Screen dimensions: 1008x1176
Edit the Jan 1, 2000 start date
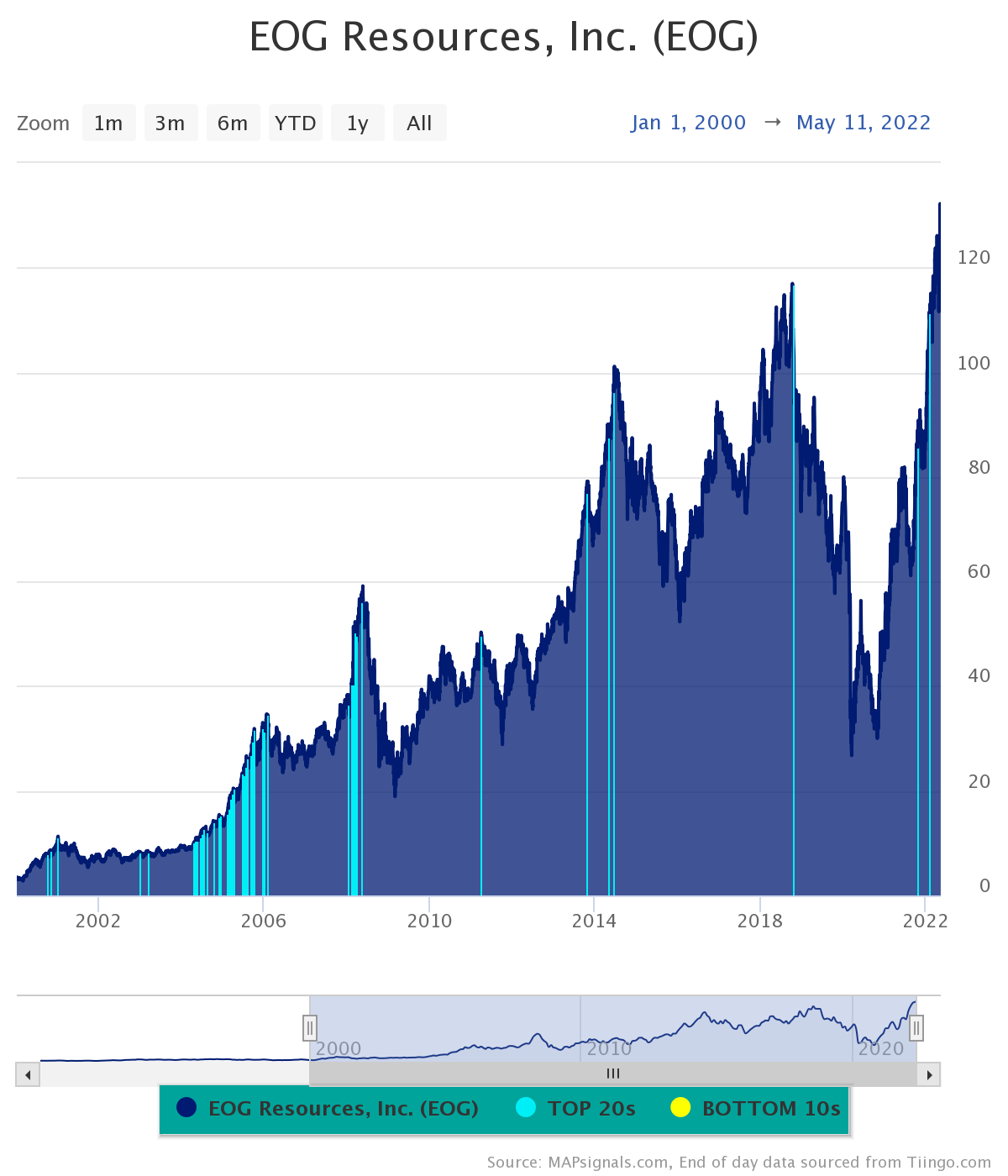689,123
